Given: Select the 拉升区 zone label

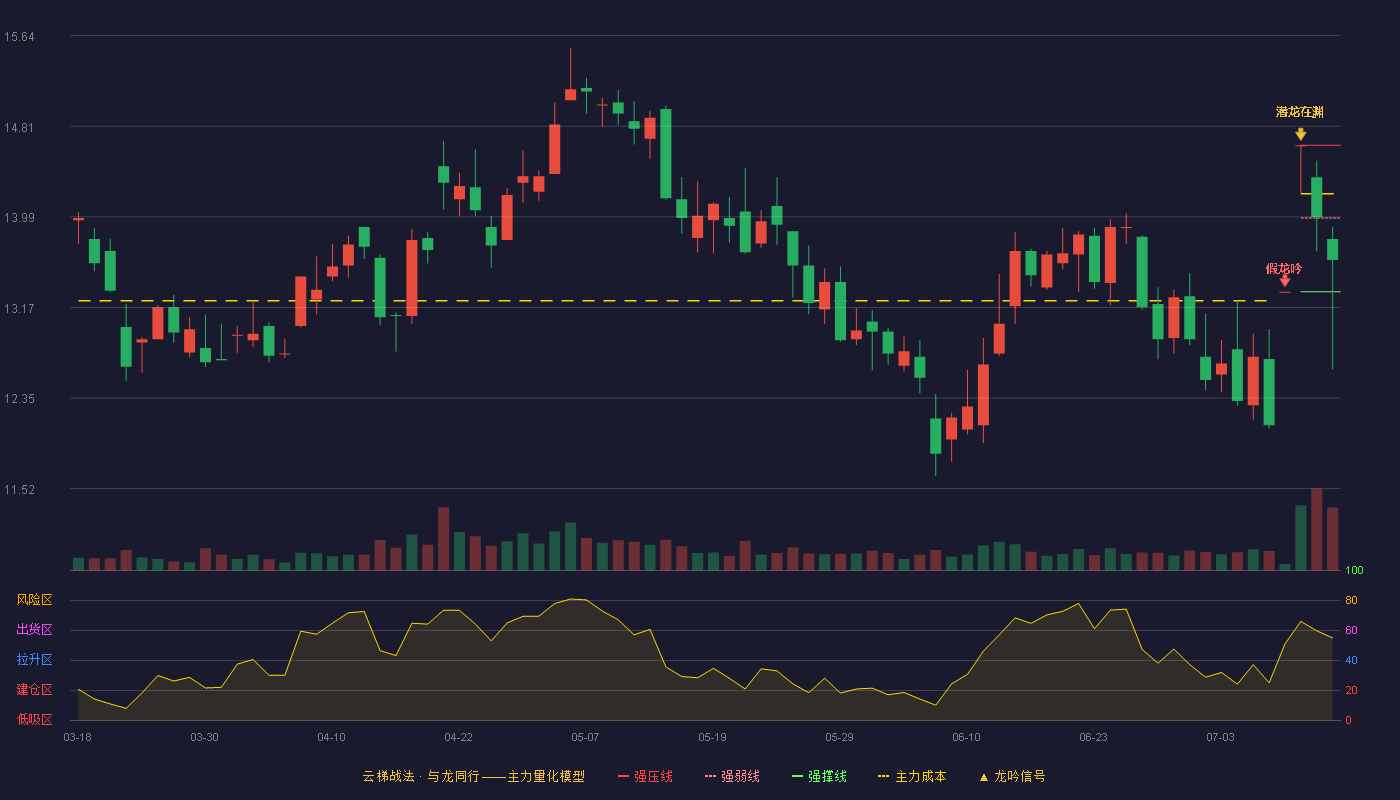Looking at the screenshot, I should click(34, 660).
